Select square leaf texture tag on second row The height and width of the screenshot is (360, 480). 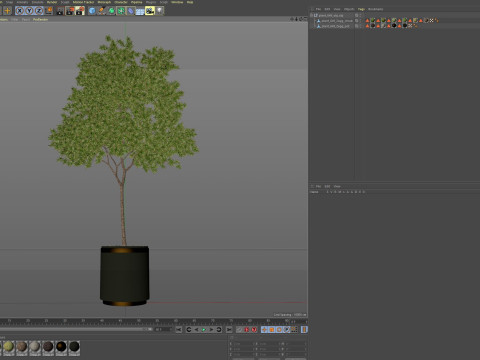click(415, 21)
